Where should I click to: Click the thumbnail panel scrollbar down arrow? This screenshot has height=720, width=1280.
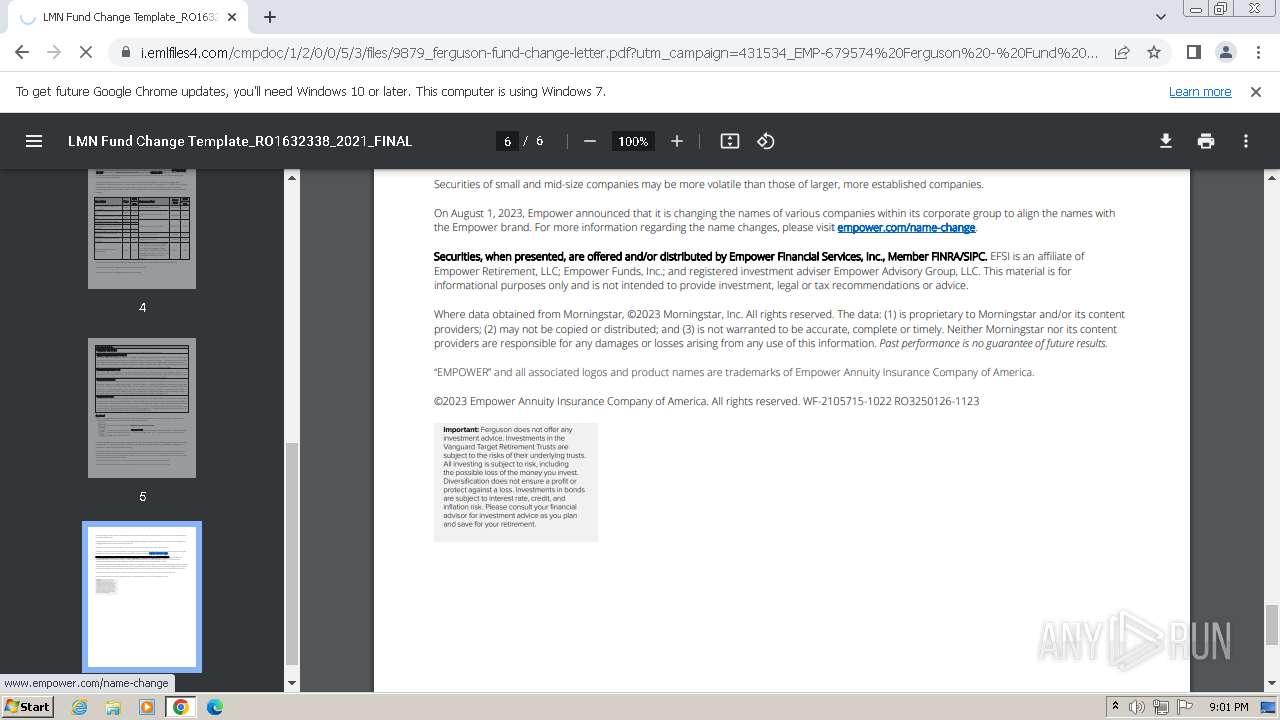(292, 683)
